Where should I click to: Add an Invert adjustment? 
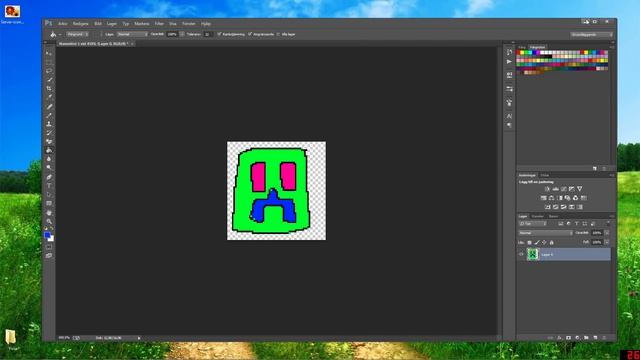[547, 207]
